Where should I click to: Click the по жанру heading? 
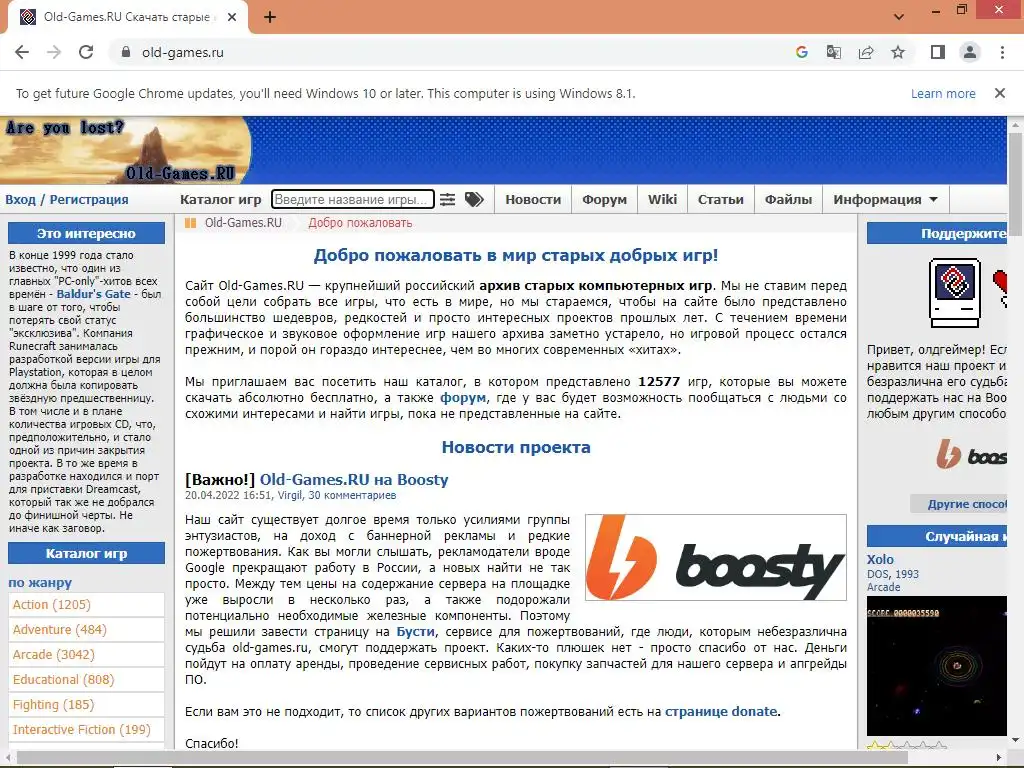point(40,583)
